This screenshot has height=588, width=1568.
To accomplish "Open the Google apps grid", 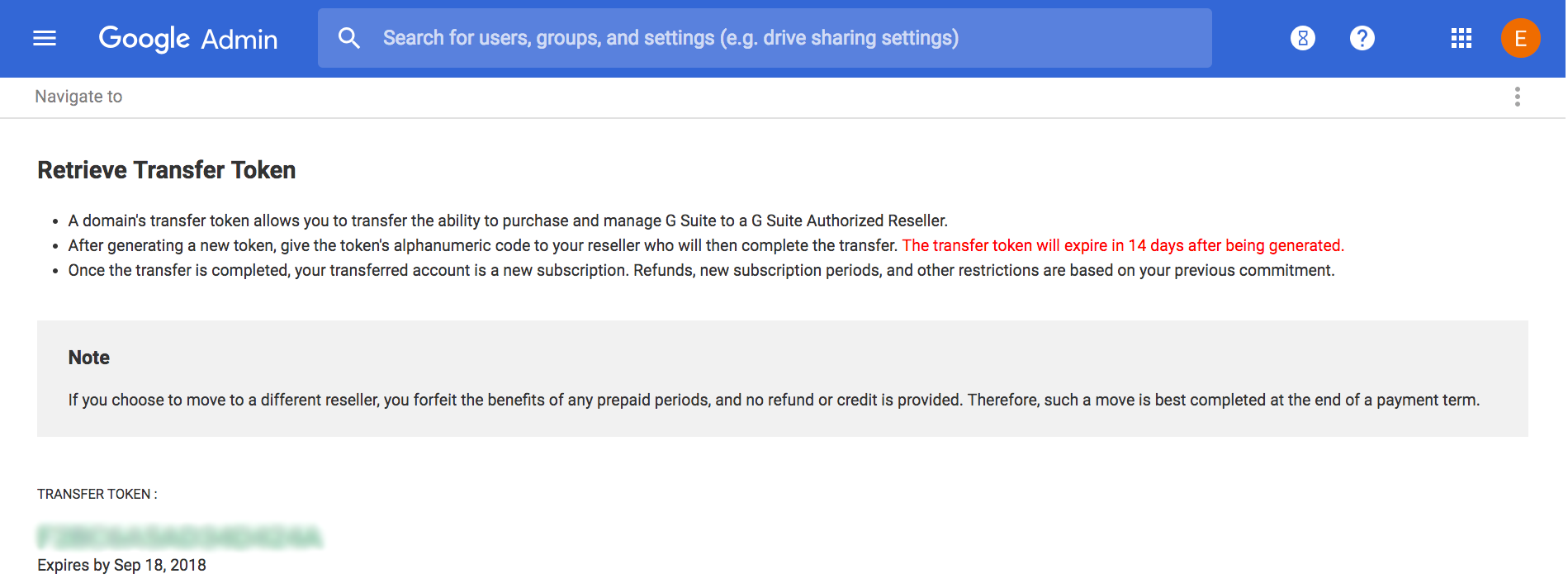I will click(1461, 38).
